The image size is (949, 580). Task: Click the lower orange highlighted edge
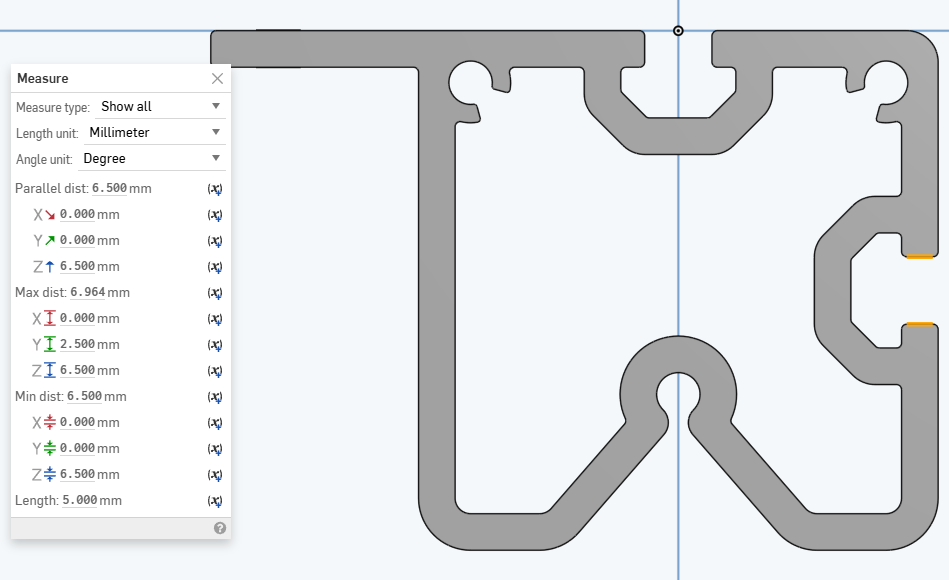click(x=919, y=324)
